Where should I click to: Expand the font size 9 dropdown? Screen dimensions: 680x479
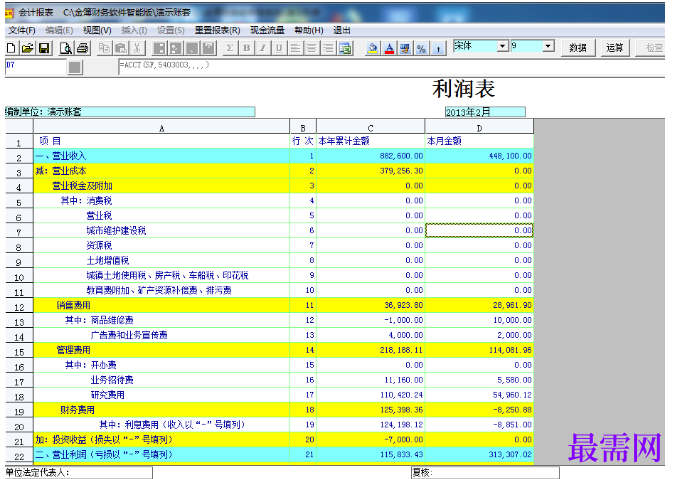coord(549,46)
